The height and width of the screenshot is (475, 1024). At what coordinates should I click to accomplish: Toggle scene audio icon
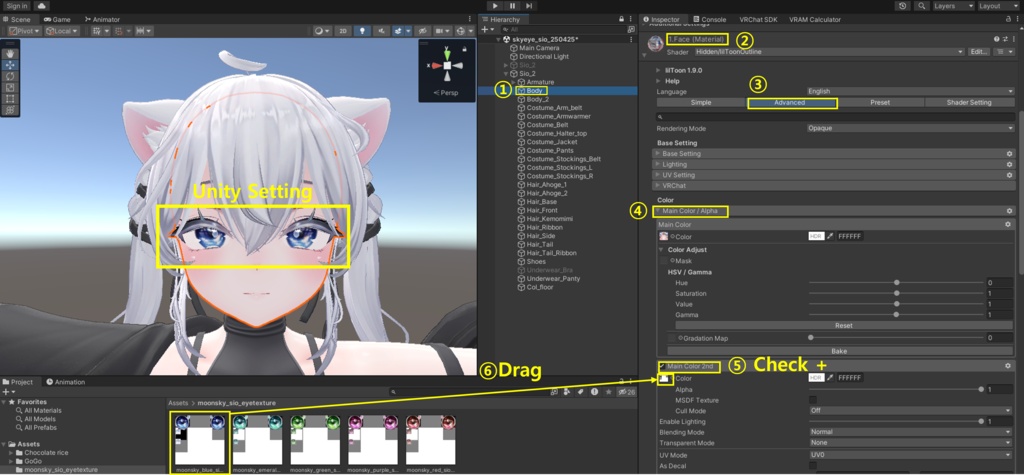point(382,31)
